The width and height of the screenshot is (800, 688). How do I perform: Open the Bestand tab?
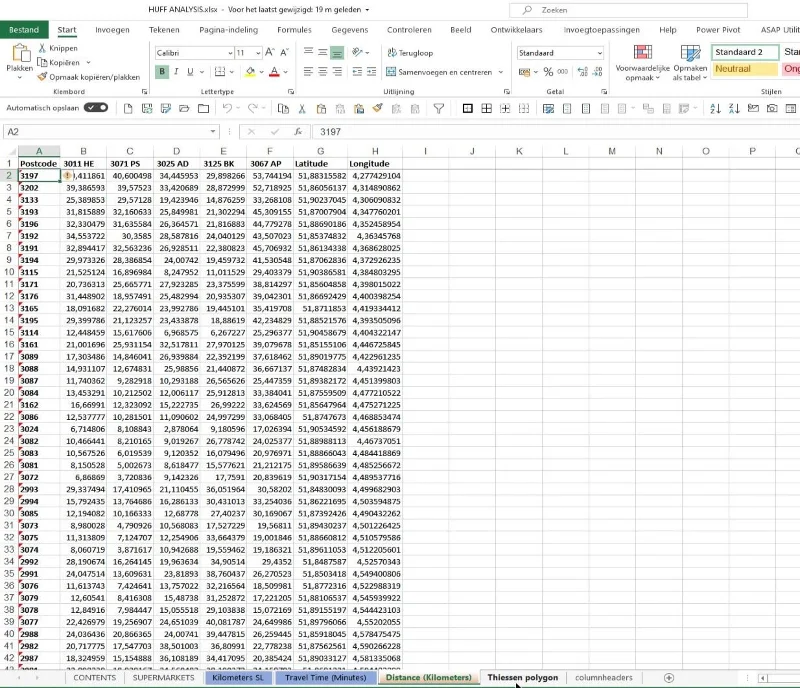coord(24,30)
